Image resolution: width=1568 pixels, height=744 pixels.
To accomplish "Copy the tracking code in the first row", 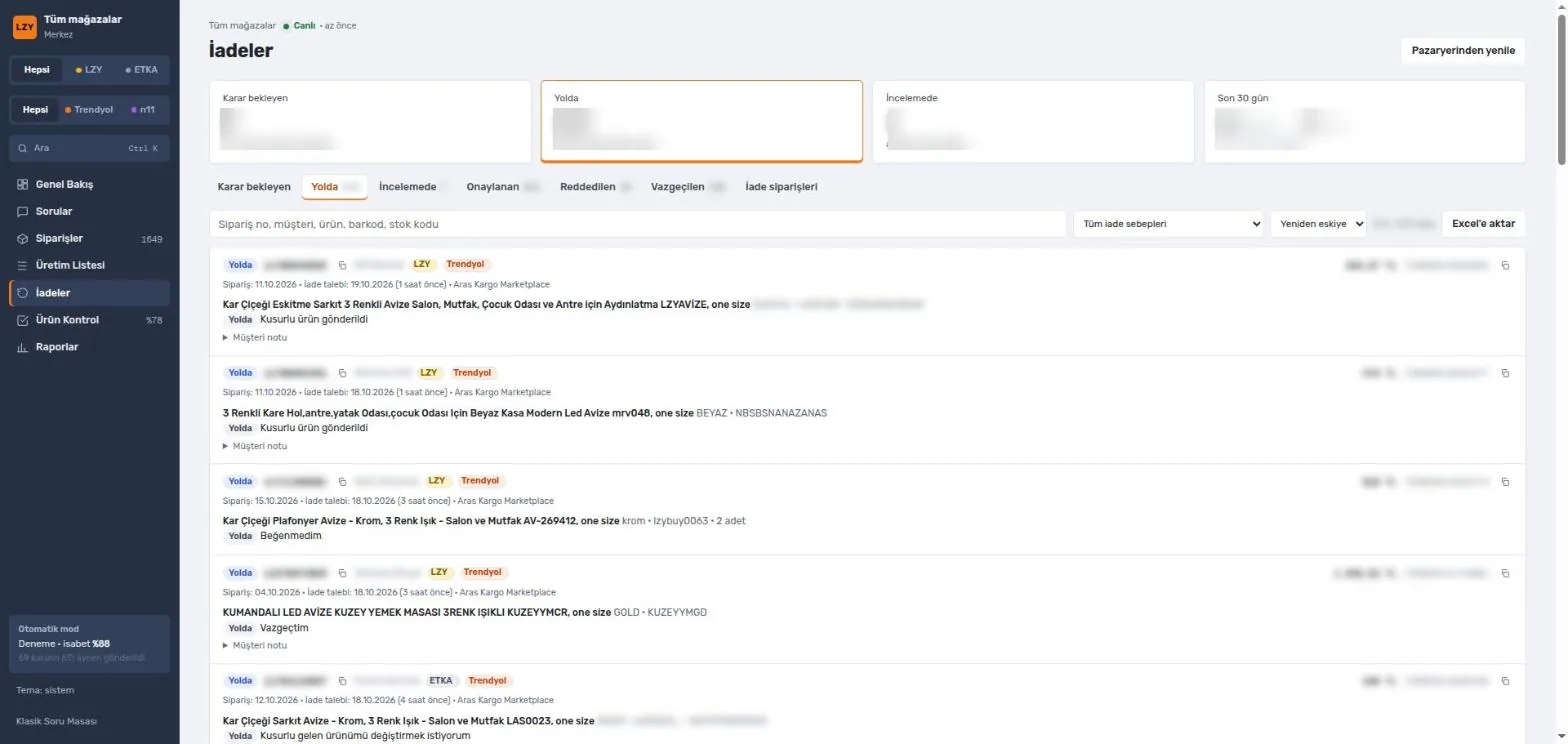I will click(x=1506, y=265).
